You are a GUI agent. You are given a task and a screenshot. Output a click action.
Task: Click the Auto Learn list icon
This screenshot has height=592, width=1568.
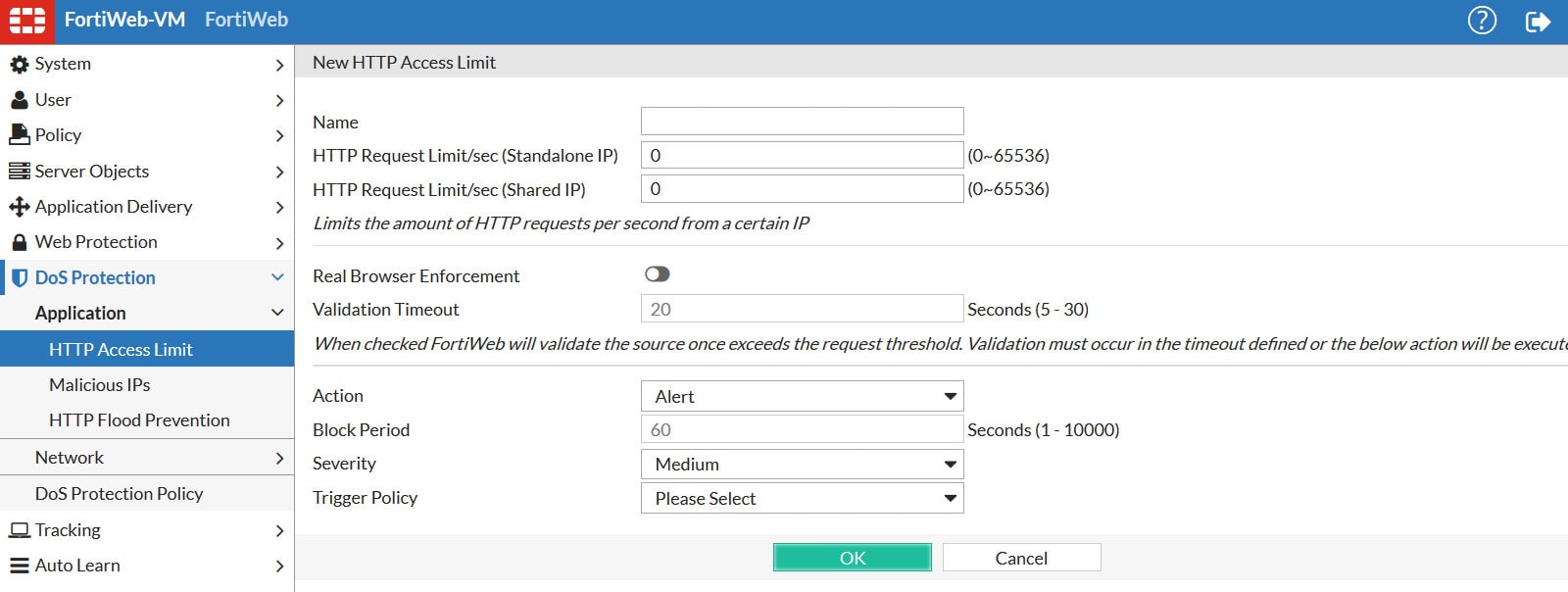pos(19,566)
